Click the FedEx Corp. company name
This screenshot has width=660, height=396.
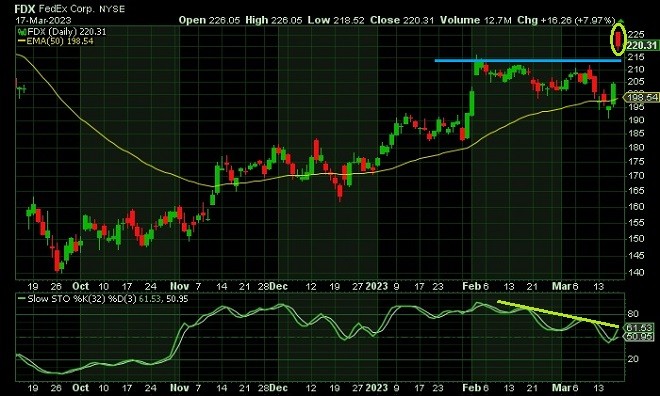tap(67, 9)
